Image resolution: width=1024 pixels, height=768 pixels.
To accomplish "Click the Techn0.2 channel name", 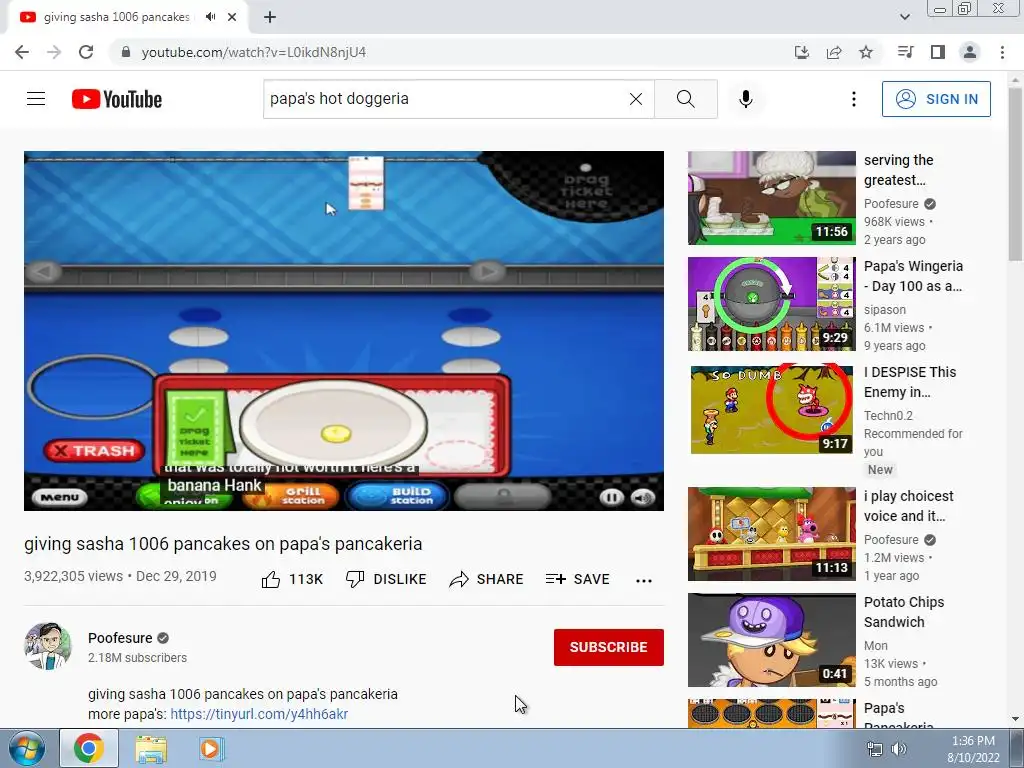I will coord(888,415).
